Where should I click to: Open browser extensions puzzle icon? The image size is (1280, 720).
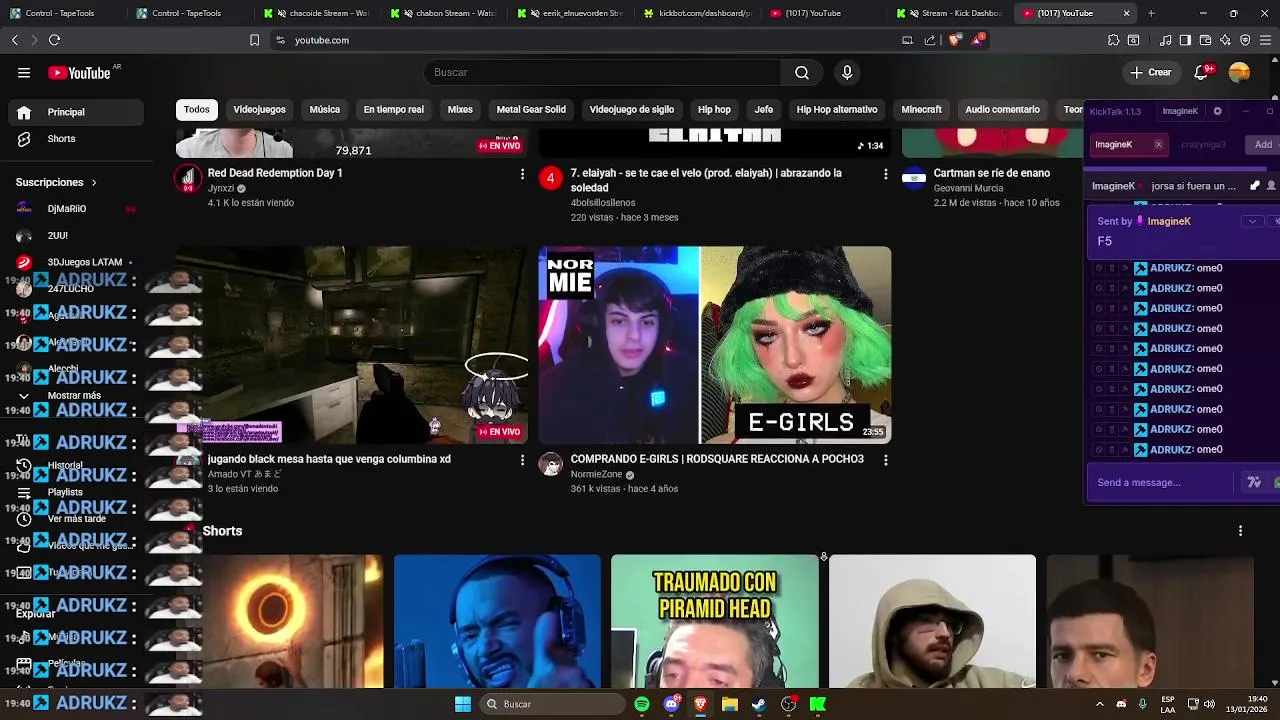[1113, 40]
